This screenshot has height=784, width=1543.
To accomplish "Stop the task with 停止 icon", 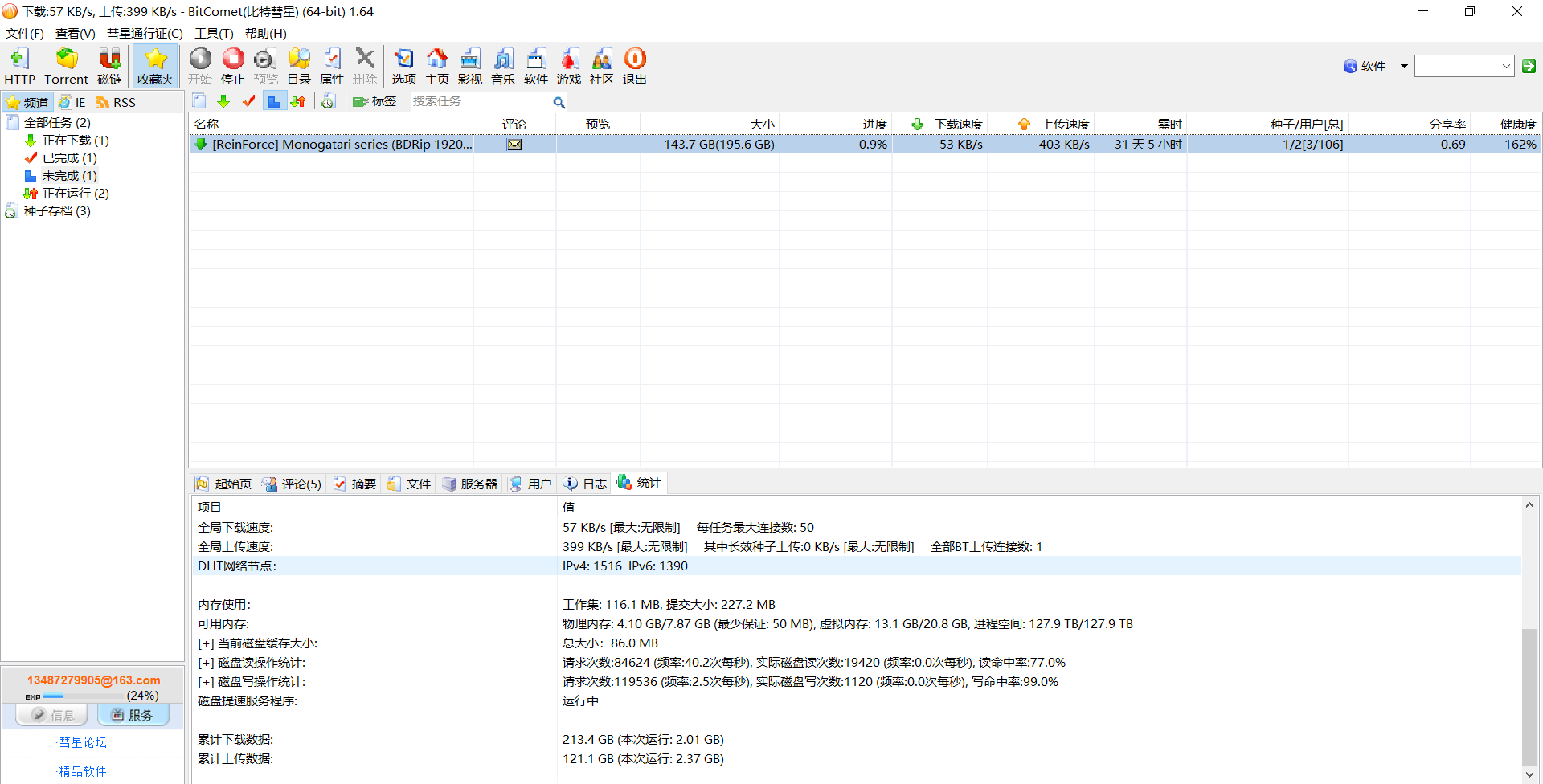I will [233, 66].
